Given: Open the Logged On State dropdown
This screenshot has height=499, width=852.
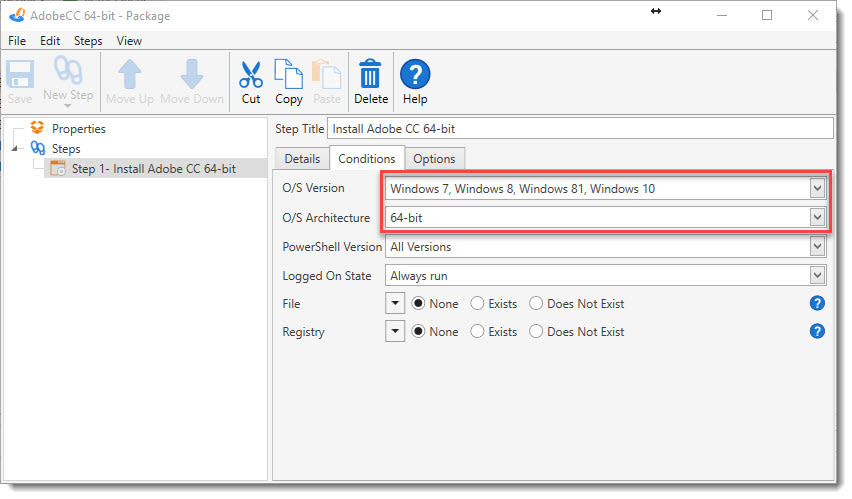Looking at the screenshot, I should point(817,276).
